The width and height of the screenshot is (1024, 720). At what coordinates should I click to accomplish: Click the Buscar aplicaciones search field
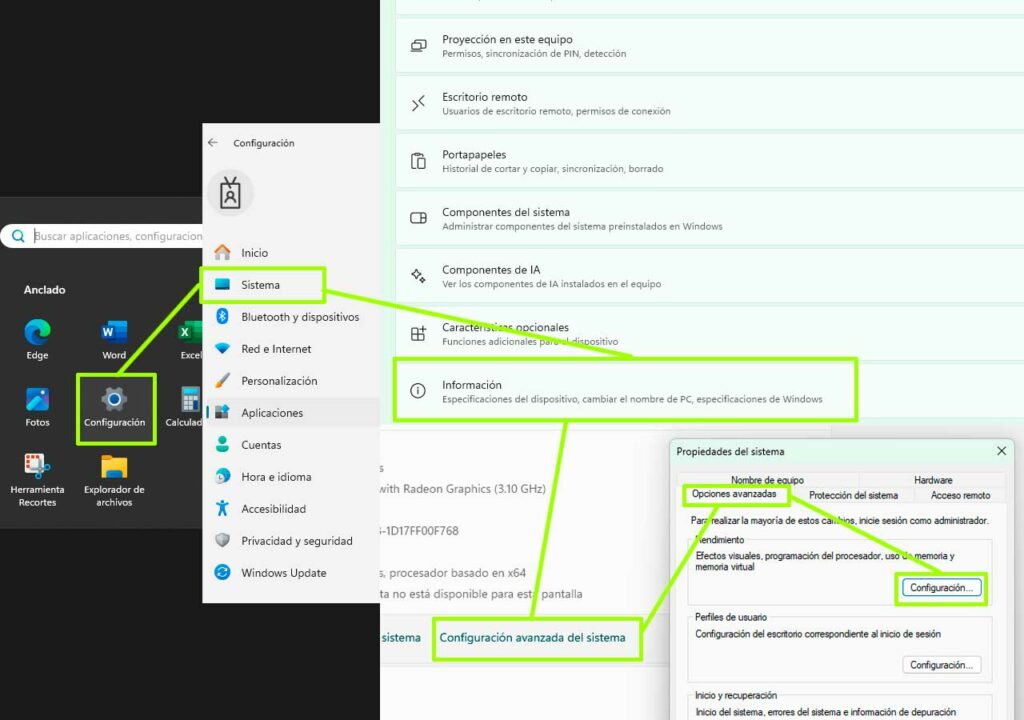tap(118, 236)
